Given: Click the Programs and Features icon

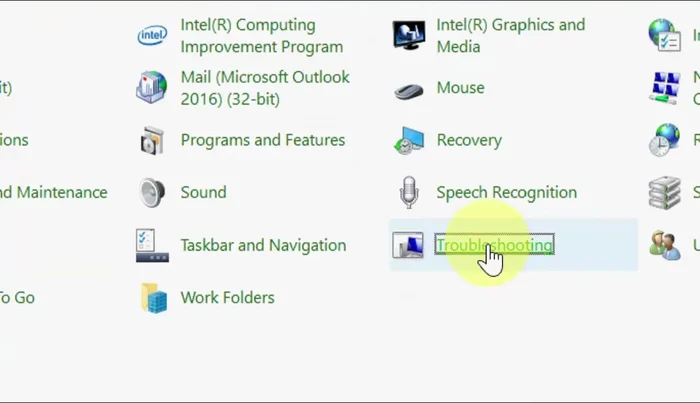Looking at the screenshot, I should point(152,141).
